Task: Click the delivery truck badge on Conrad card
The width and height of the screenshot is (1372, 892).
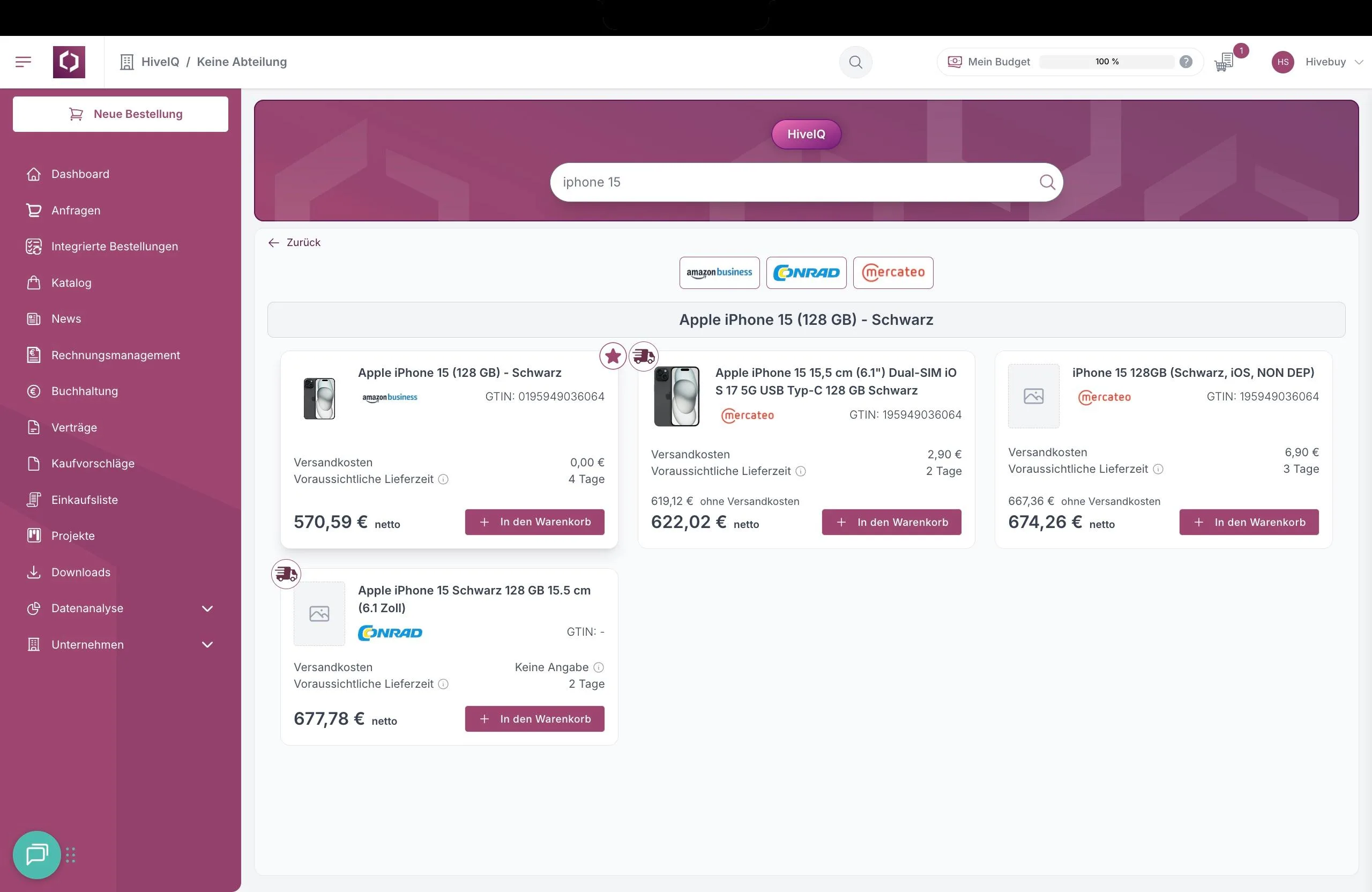Action: click(x=286, y=574)
